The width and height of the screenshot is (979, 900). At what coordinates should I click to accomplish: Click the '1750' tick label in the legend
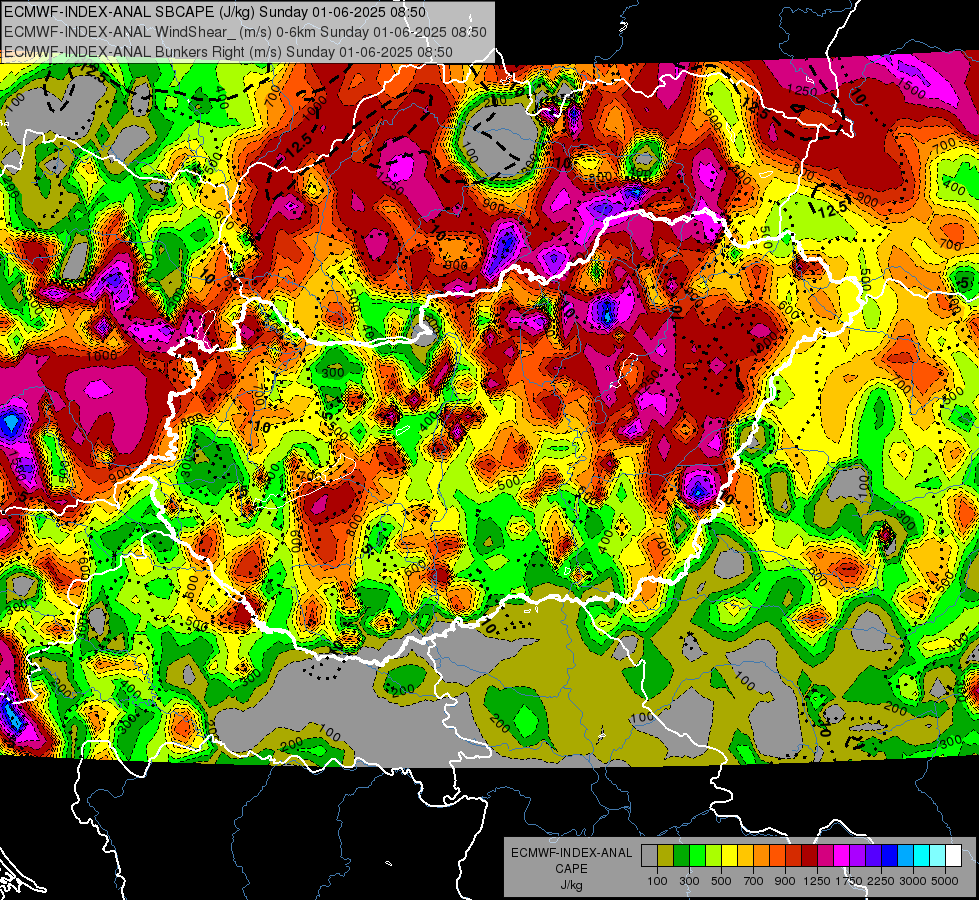(x=849, y=881)
